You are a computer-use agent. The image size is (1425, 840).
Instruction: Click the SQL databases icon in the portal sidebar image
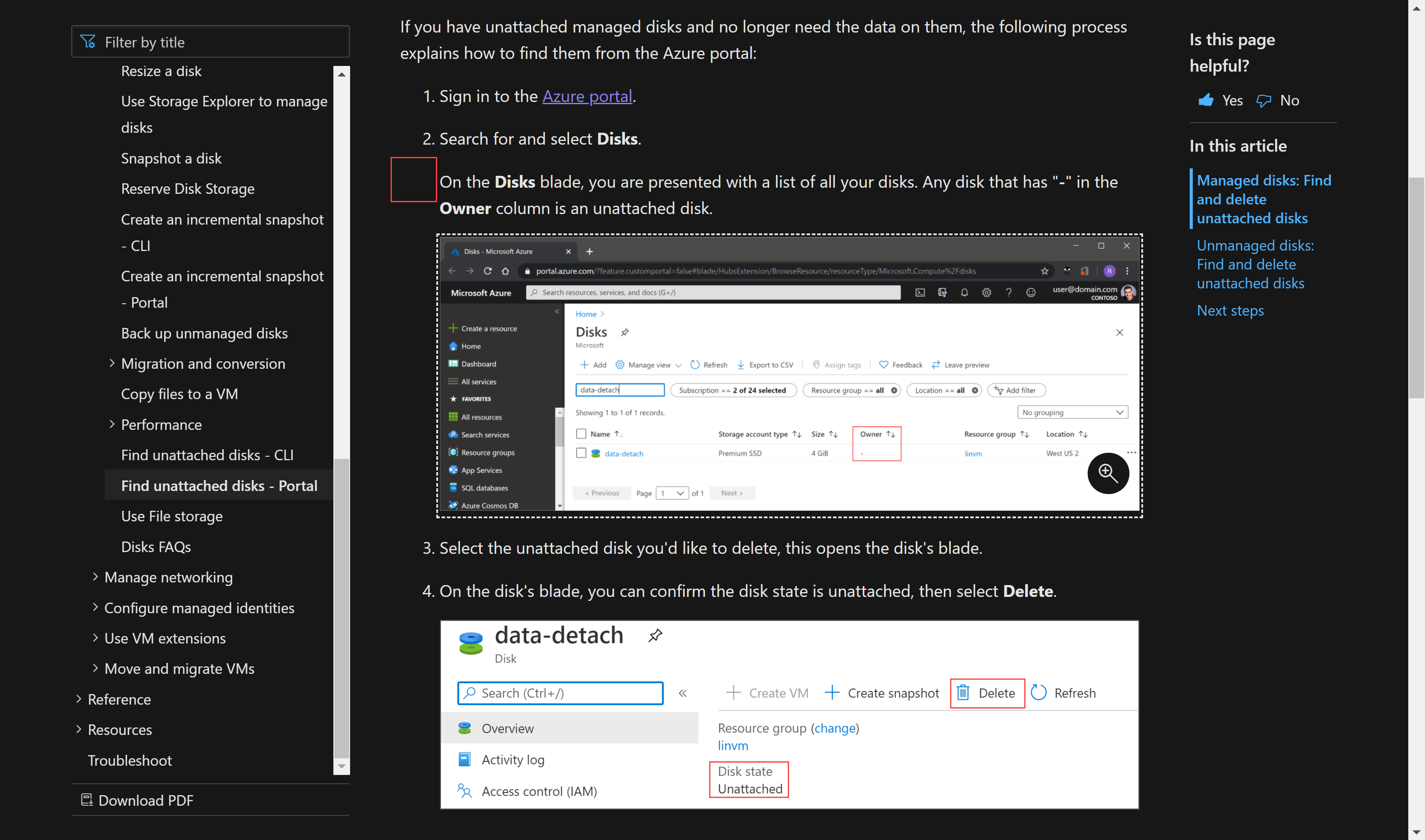[x=454, y=487]
